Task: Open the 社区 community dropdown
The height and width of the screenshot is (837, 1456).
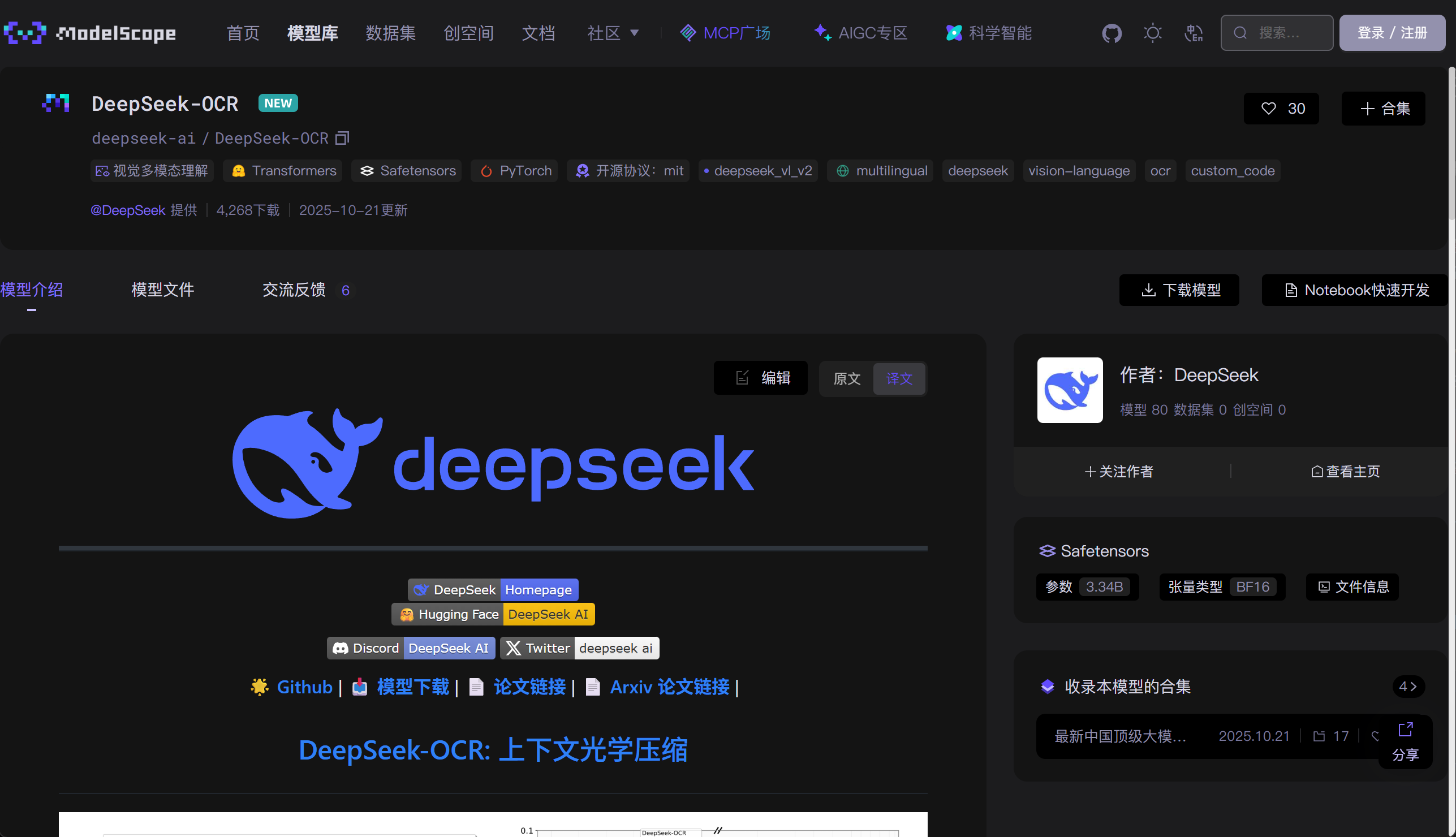Action: (x=612, y=33)
